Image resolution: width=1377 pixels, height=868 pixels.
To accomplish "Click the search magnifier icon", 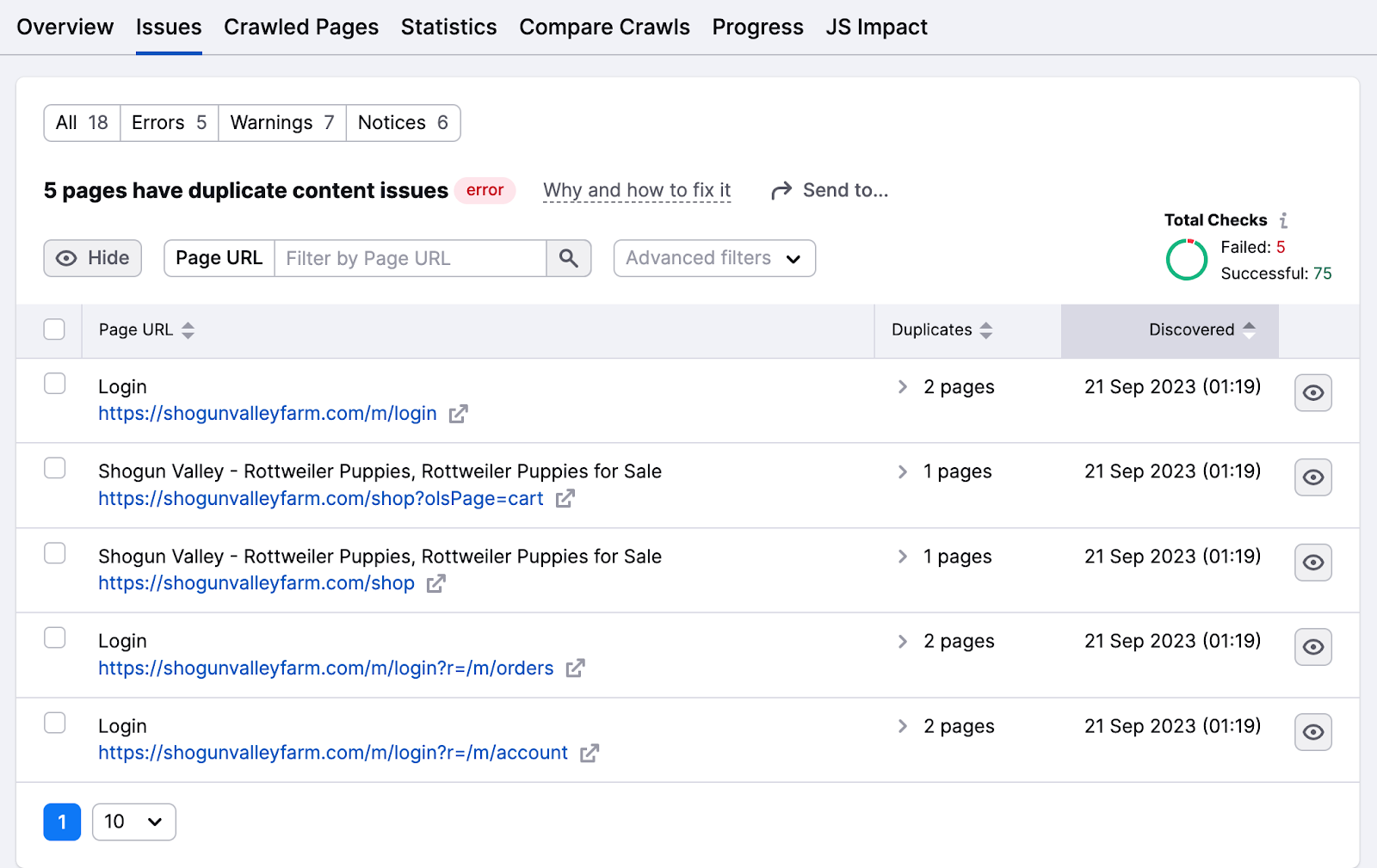I will pos(568,258).
